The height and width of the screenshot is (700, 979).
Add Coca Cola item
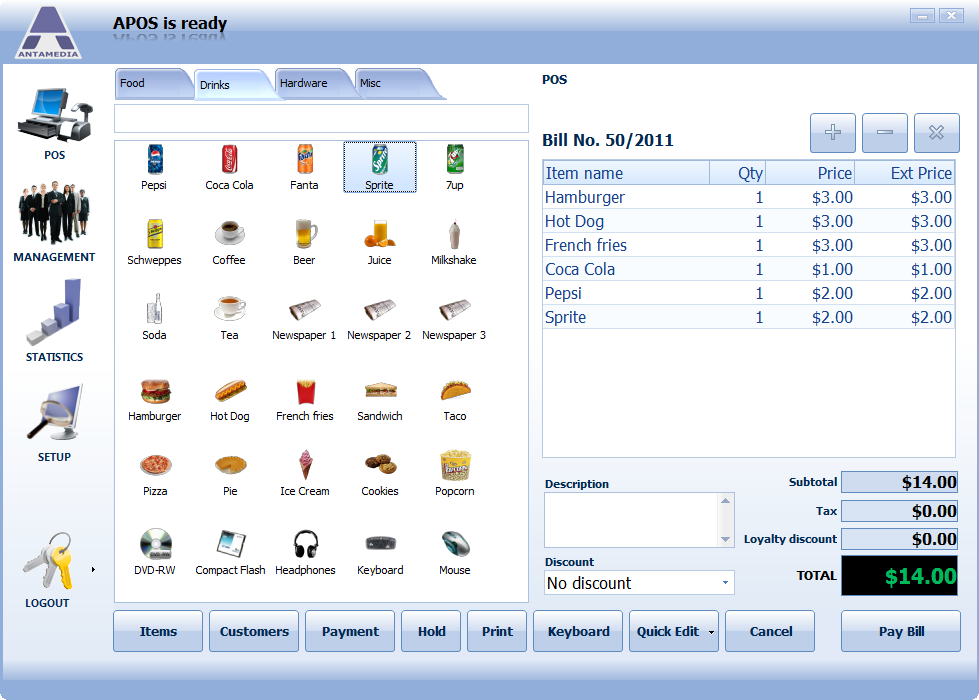pyautogui.click(x=229, y=167)
